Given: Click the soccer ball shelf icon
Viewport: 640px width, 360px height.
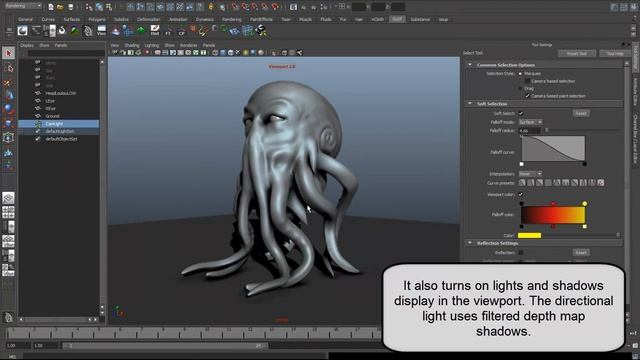Looking at the screenshot, I should (x=261, y=30).
